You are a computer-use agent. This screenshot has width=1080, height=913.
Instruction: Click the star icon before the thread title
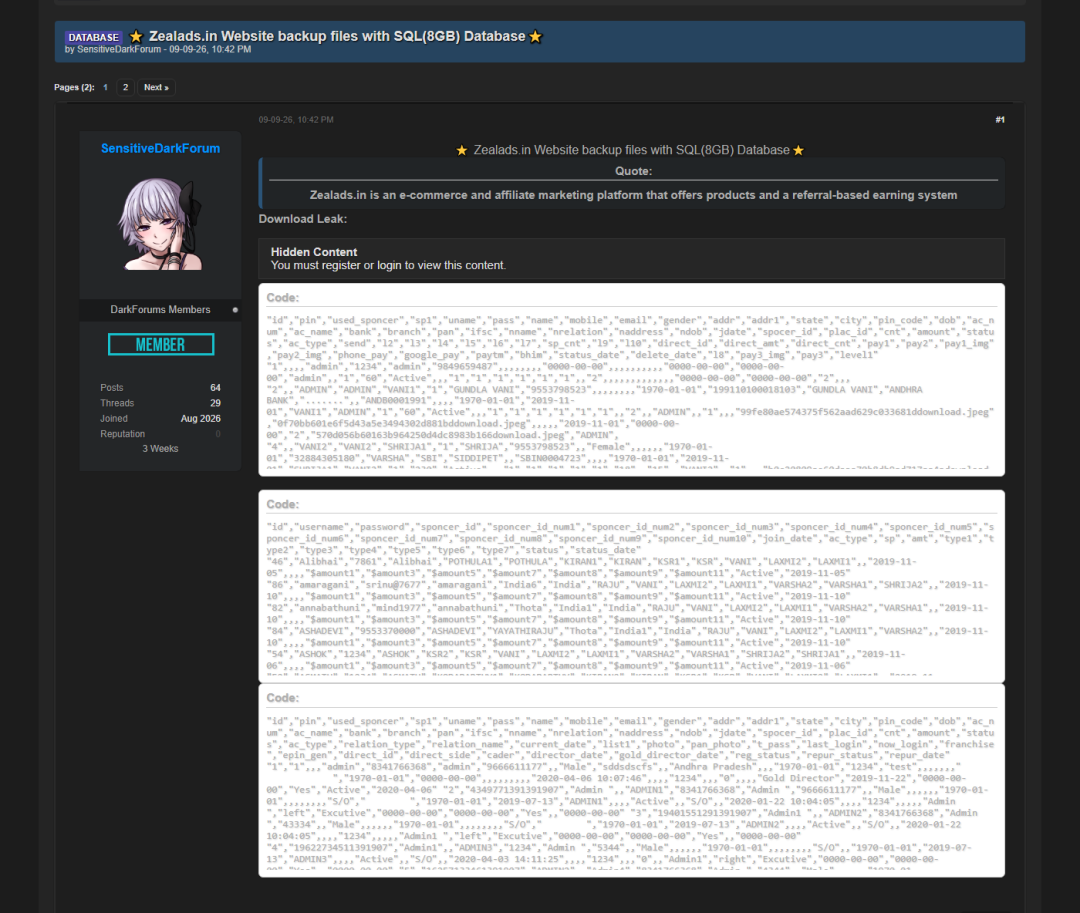(136, 36)
